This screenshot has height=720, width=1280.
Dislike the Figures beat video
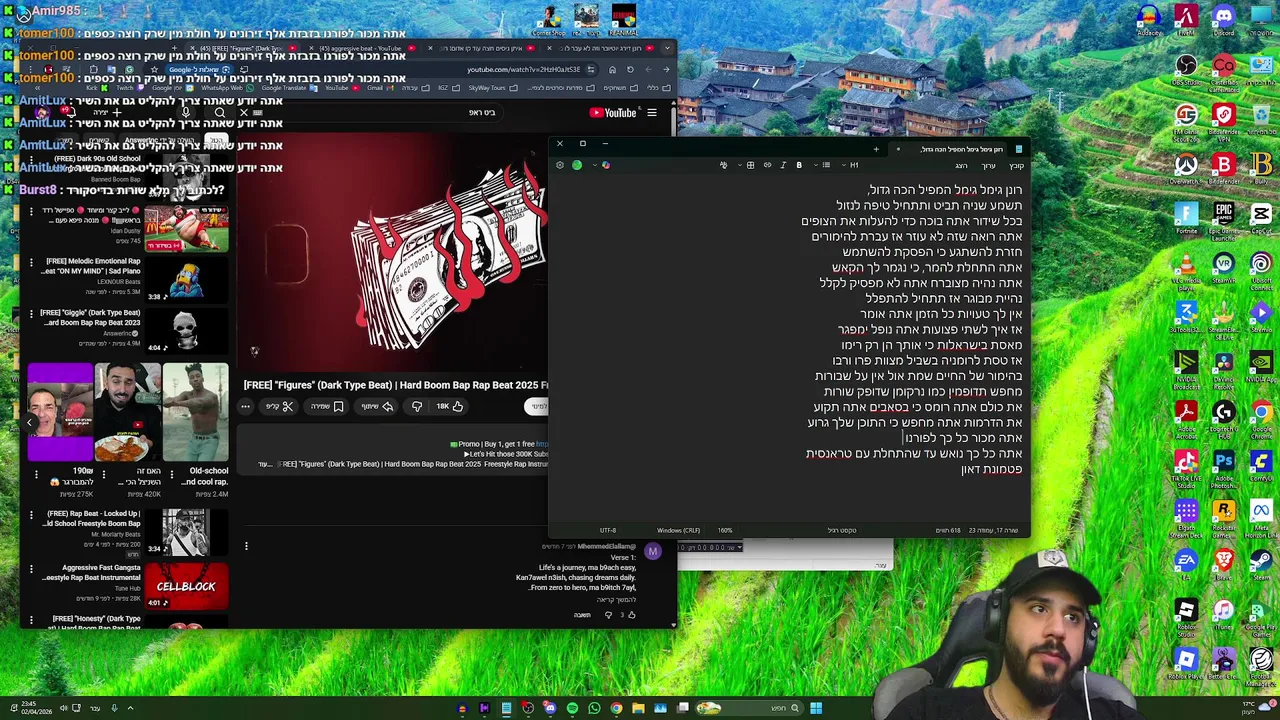416,406
